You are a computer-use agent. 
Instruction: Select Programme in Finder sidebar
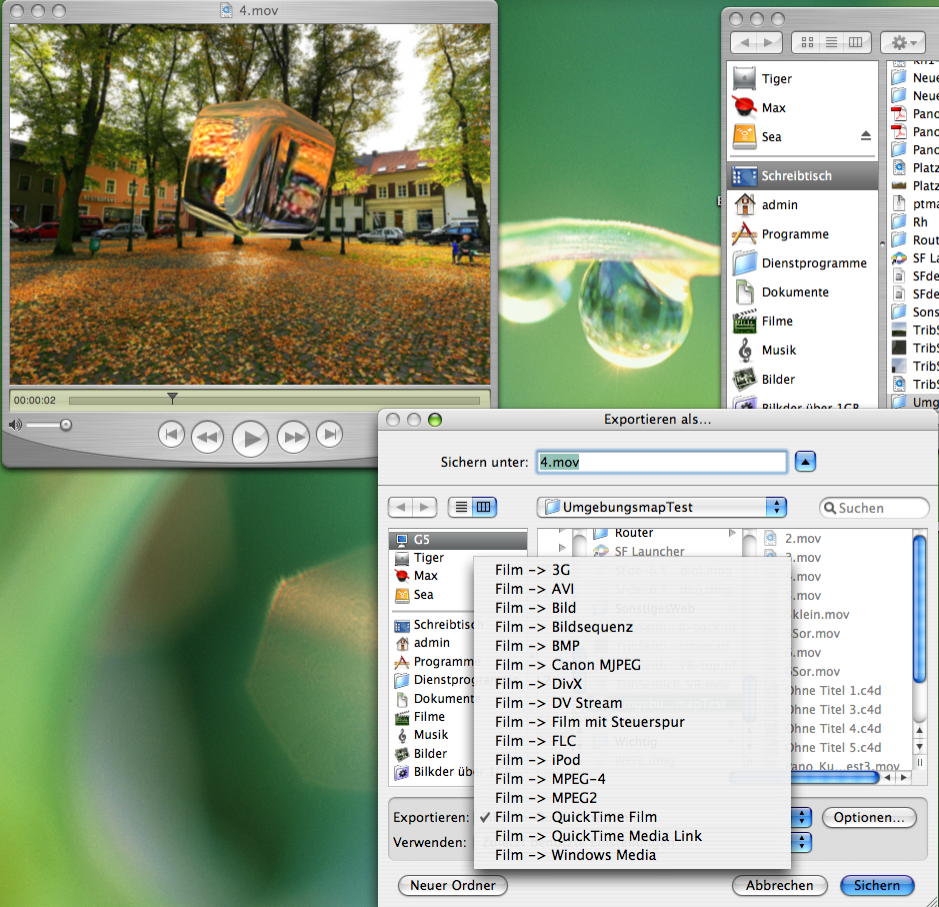[x=795, y=234]
